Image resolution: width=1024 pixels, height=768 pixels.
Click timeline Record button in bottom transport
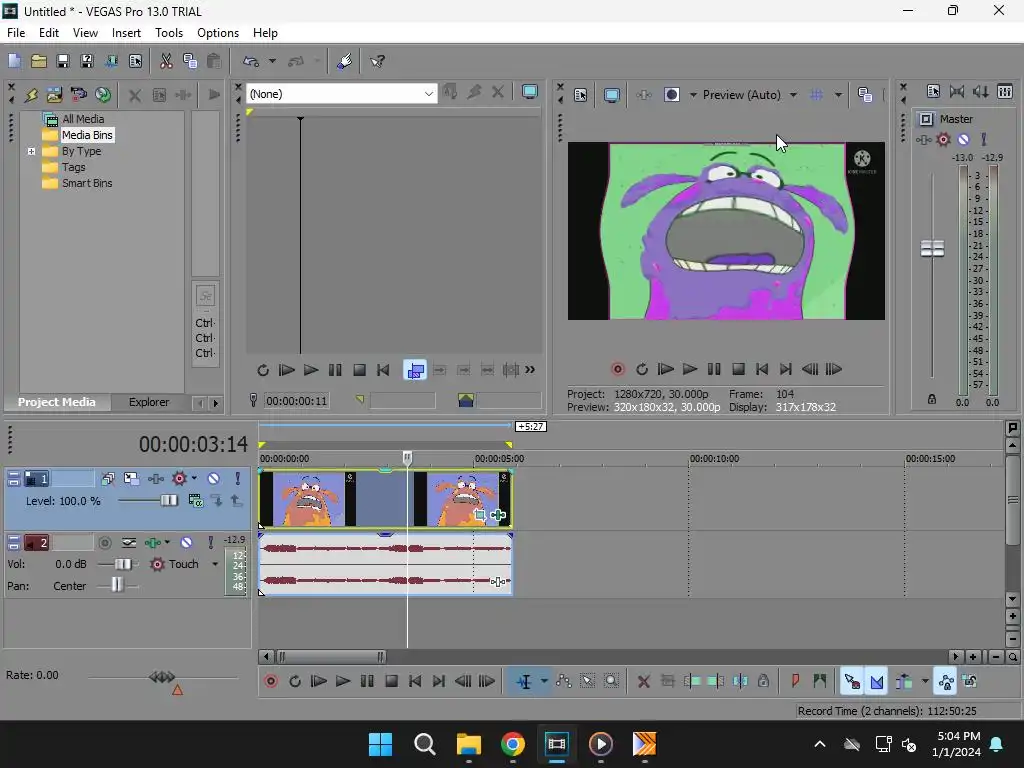[x=271, y=682]
